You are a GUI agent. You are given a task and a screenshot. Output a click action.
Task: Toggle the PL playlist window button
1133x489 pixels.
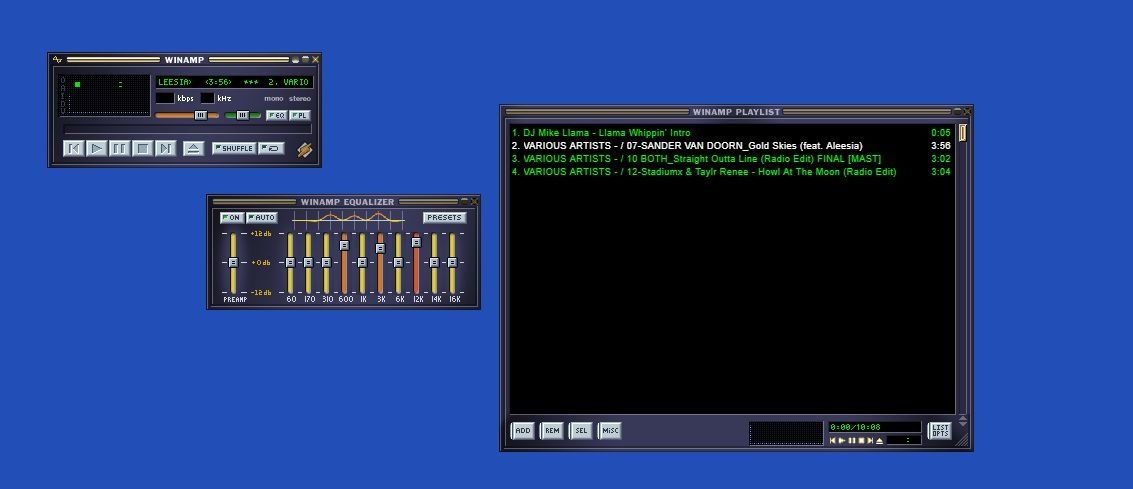(300, 116)
